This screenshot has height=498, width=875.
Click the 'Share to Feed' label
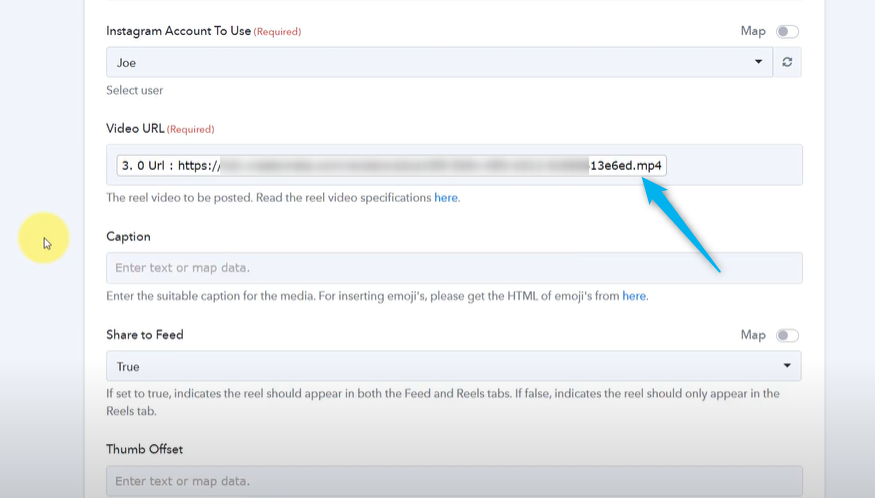(x=145, y=335)
